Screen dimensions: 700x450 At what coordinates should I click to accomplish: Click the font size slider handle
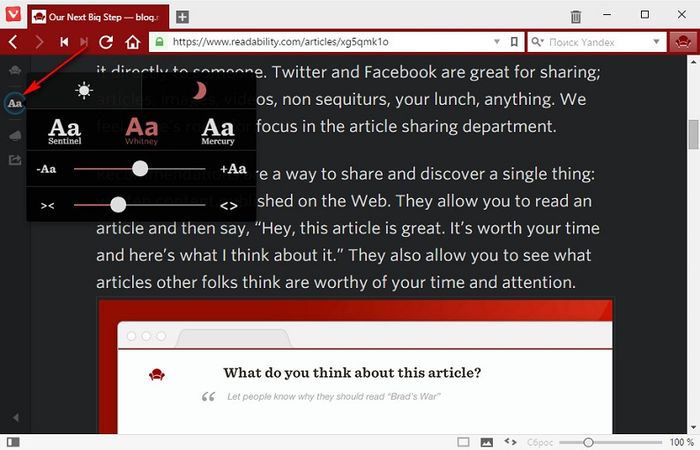click(x=140, y=169)
